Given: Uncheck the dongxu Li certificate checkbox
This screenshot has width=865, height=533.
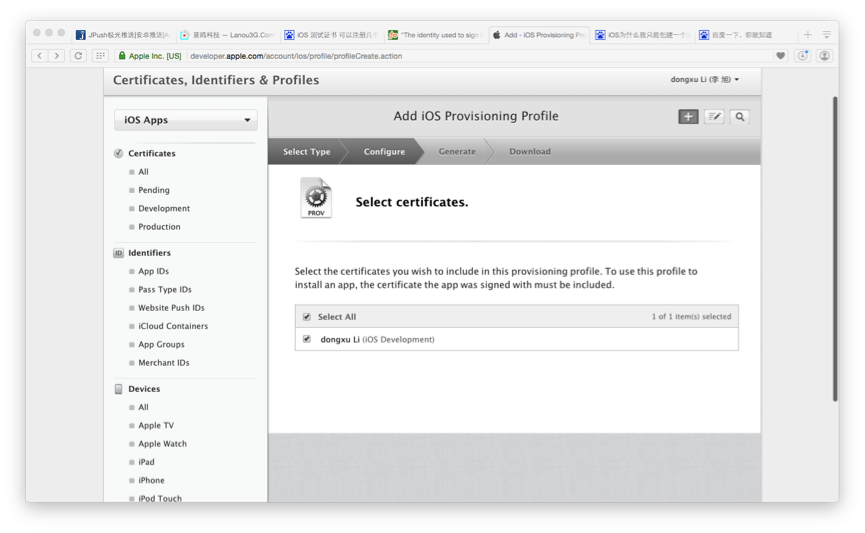Looking at the screenshot, I should [307, 339].
